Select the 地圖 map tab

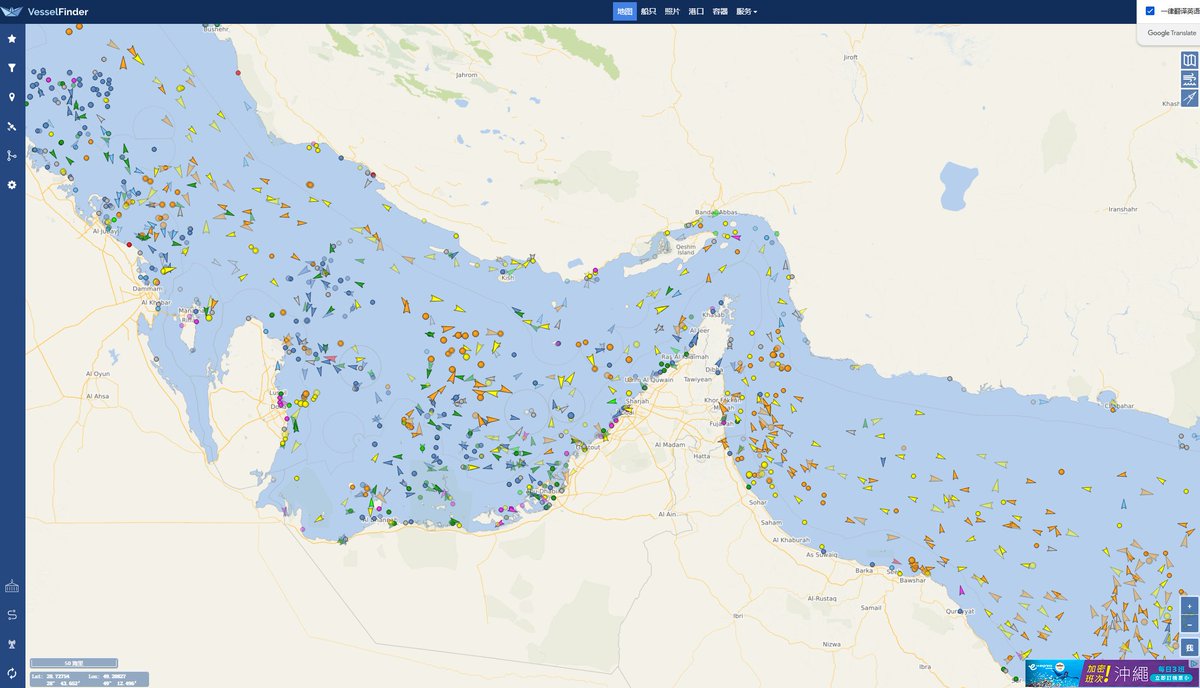625,12
